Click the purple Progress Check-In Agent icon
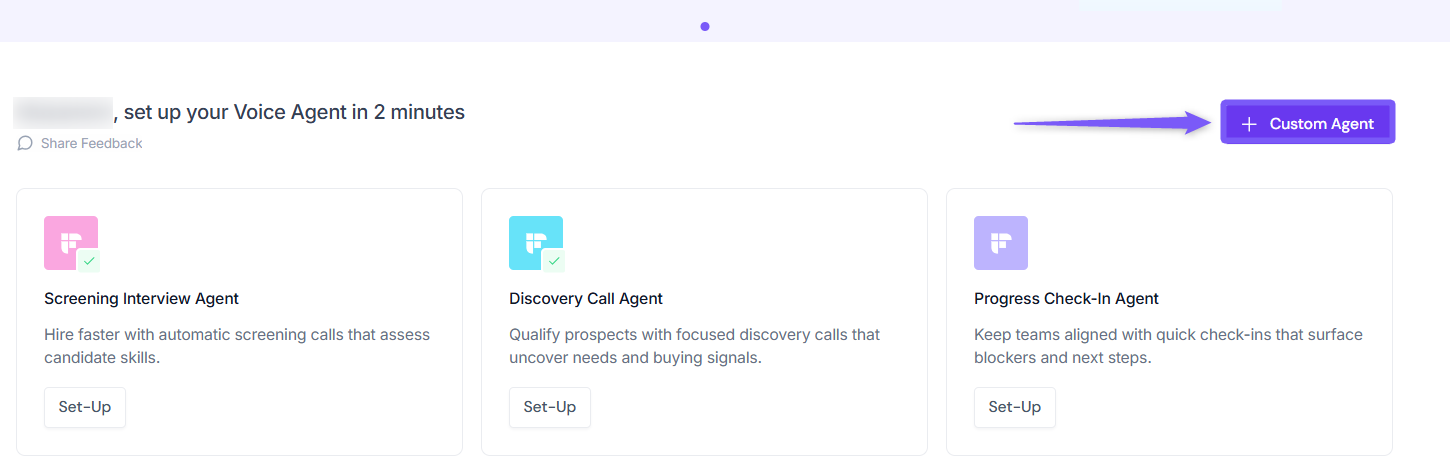The width and height of the screenshot is (1450, 468). coord(1000,243)
